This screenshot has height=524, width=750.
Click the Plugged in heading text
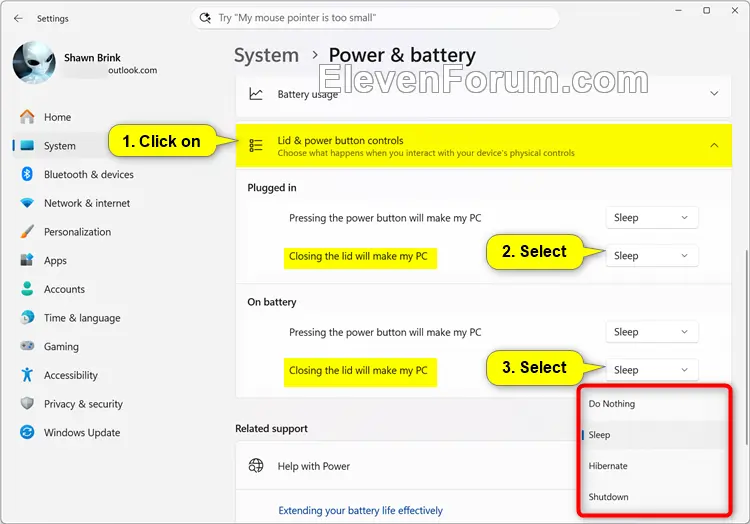(272, 188)
